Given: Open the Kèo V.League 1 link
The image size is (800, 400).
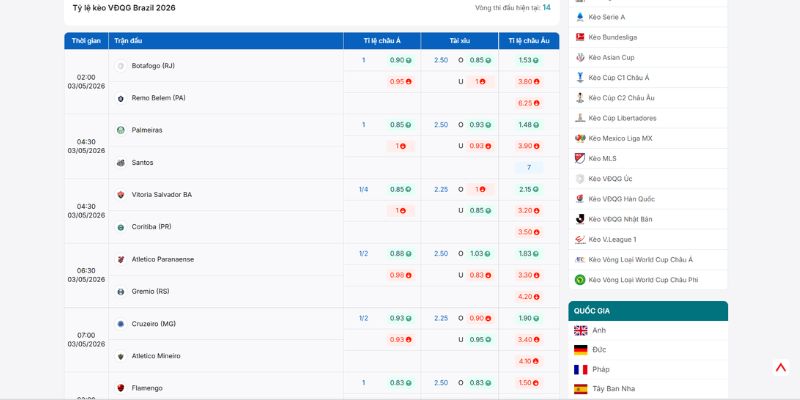Looking at the screenshot, I should coord(612,239).
